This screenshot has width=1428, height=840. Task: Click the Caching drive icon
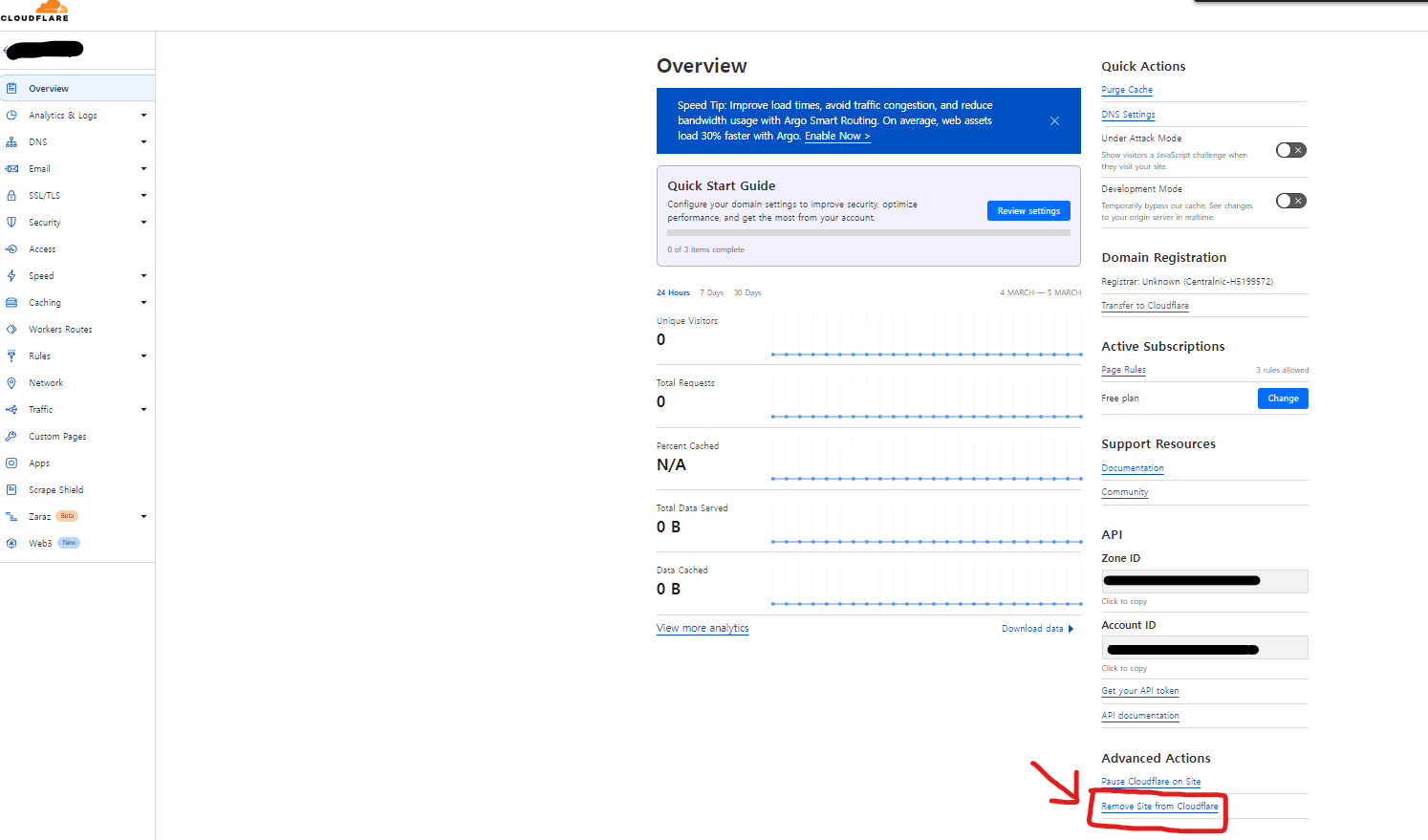click(x=11, y=302)
